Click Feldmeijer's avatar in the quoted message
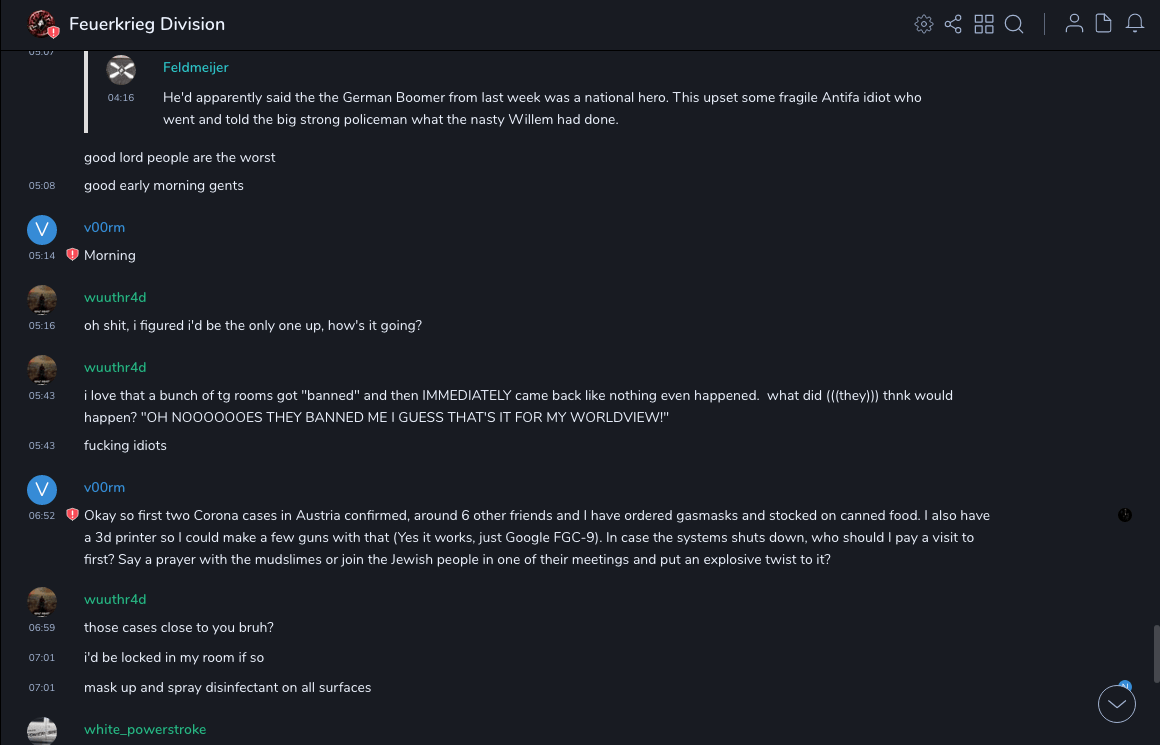Viewport: 1160px width, 745px height. (121, 69)
